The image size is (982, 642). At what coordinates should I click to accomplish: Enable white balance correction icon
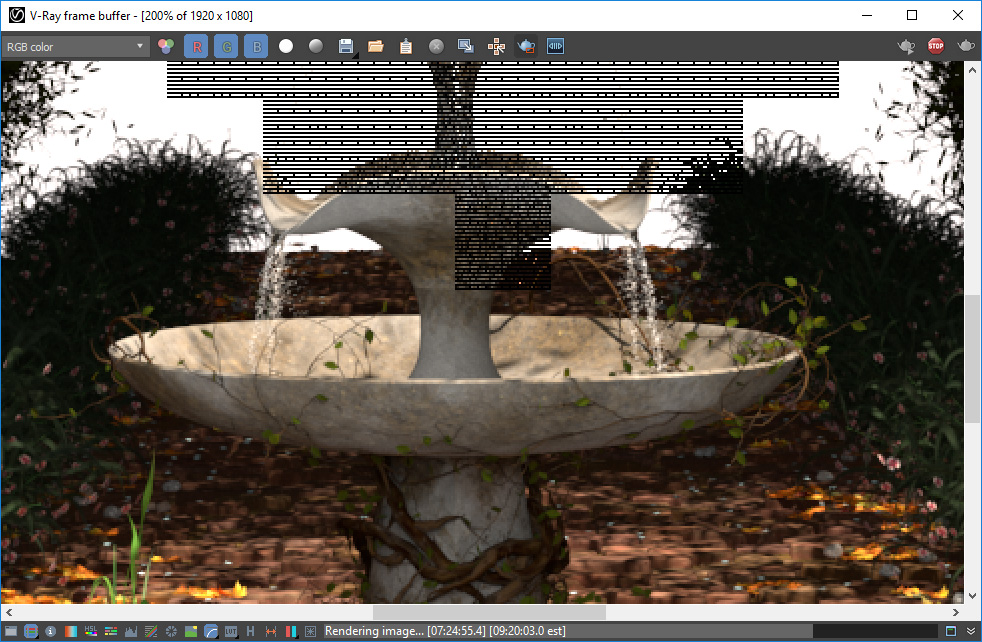coord(71,631)
